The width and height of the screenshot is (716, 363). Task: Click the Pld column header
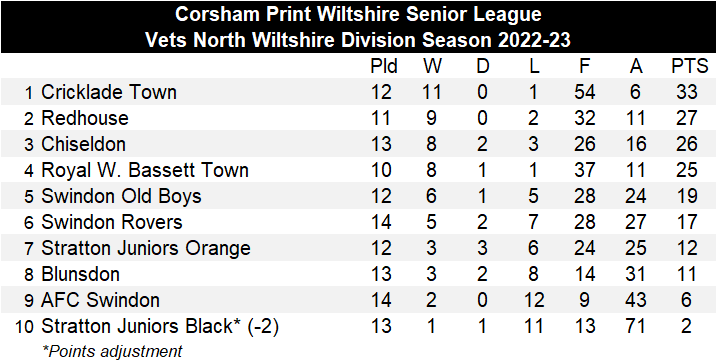[x=384, y=67]
